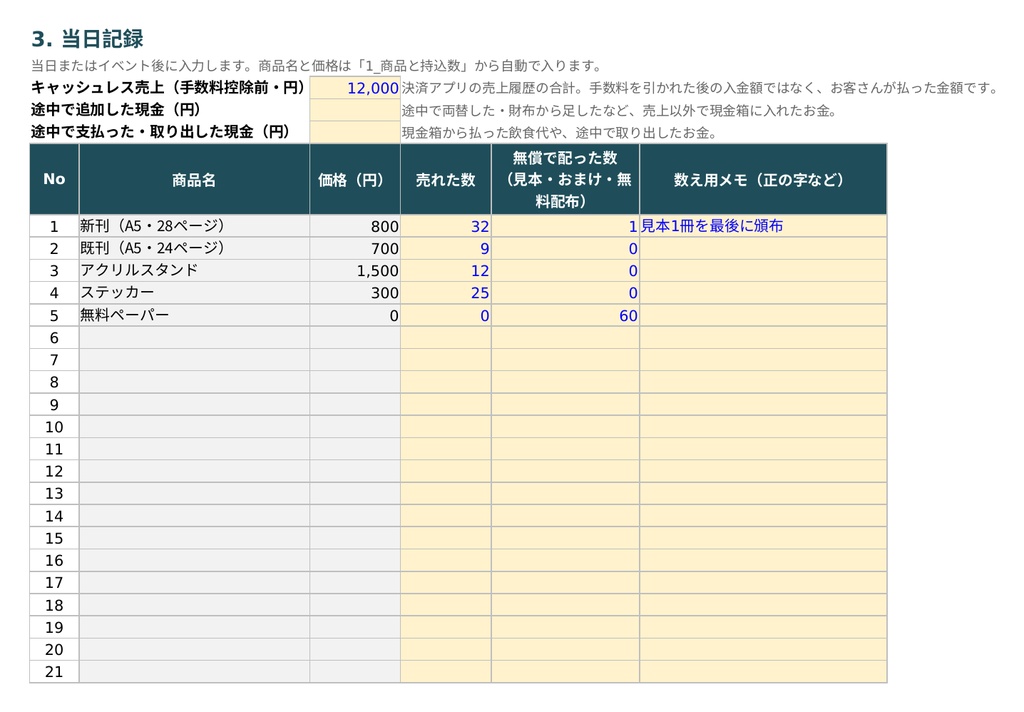Click the 数え用メモ column header
1024x712 pixels.
763,180
